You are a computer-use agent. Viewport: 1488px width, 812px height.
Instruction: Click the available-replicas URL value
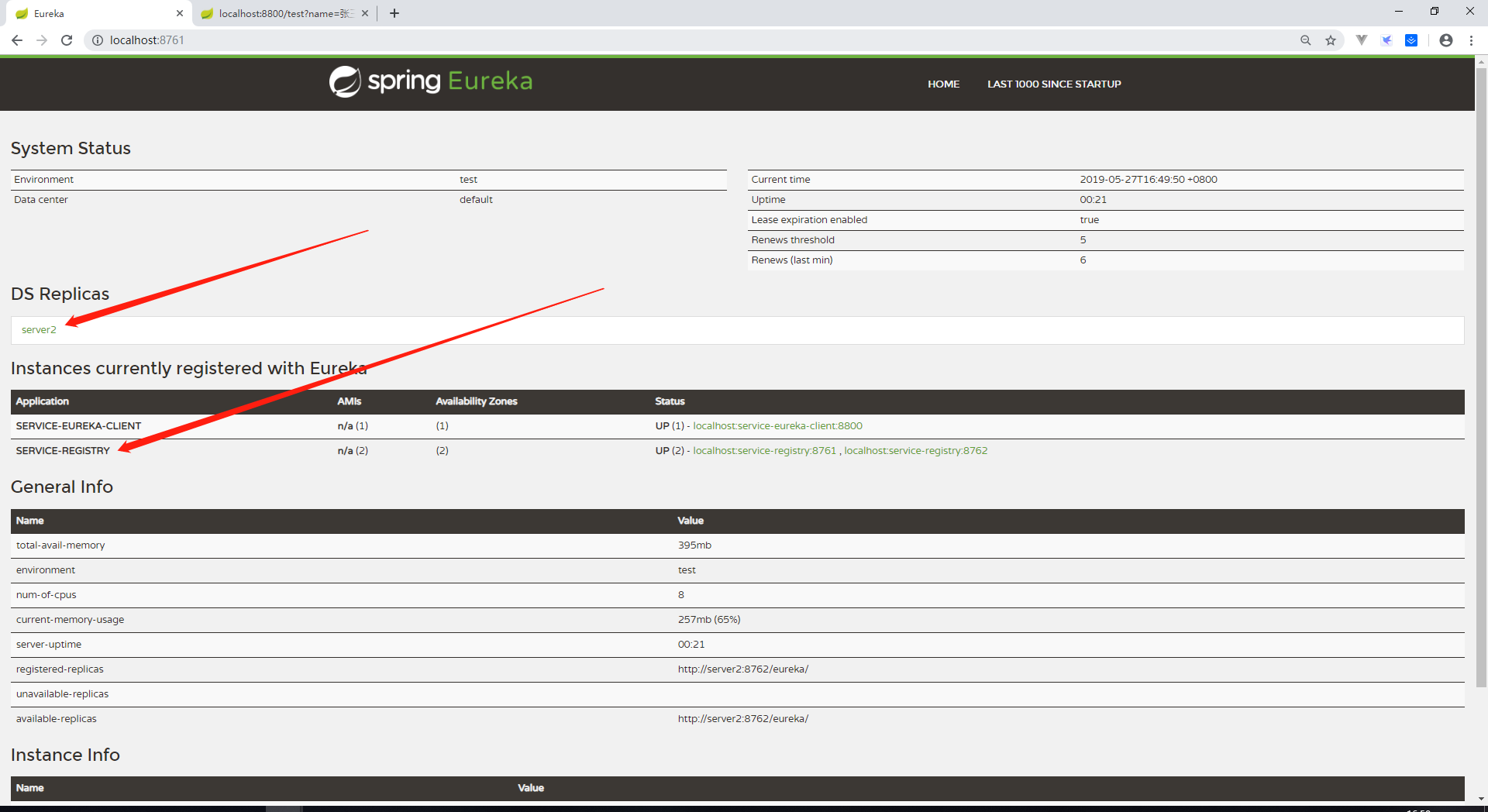743,719
